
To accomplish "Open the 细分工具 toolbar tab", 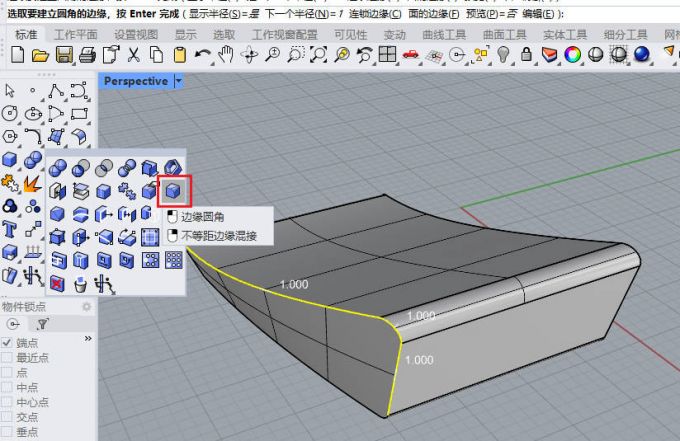I will tap(625, 34).
